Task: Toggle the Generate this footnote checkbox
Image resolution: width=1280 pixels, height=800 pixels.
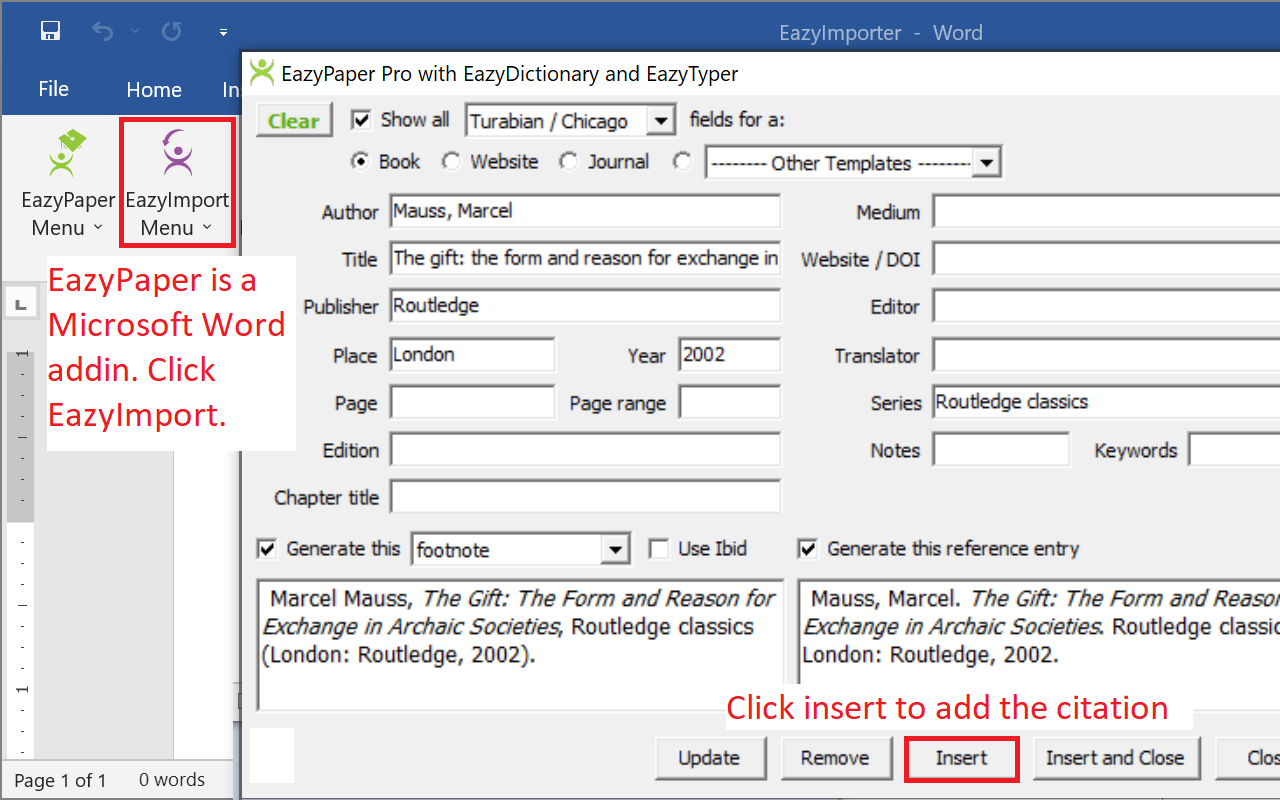Action: [x=267, y=548]
